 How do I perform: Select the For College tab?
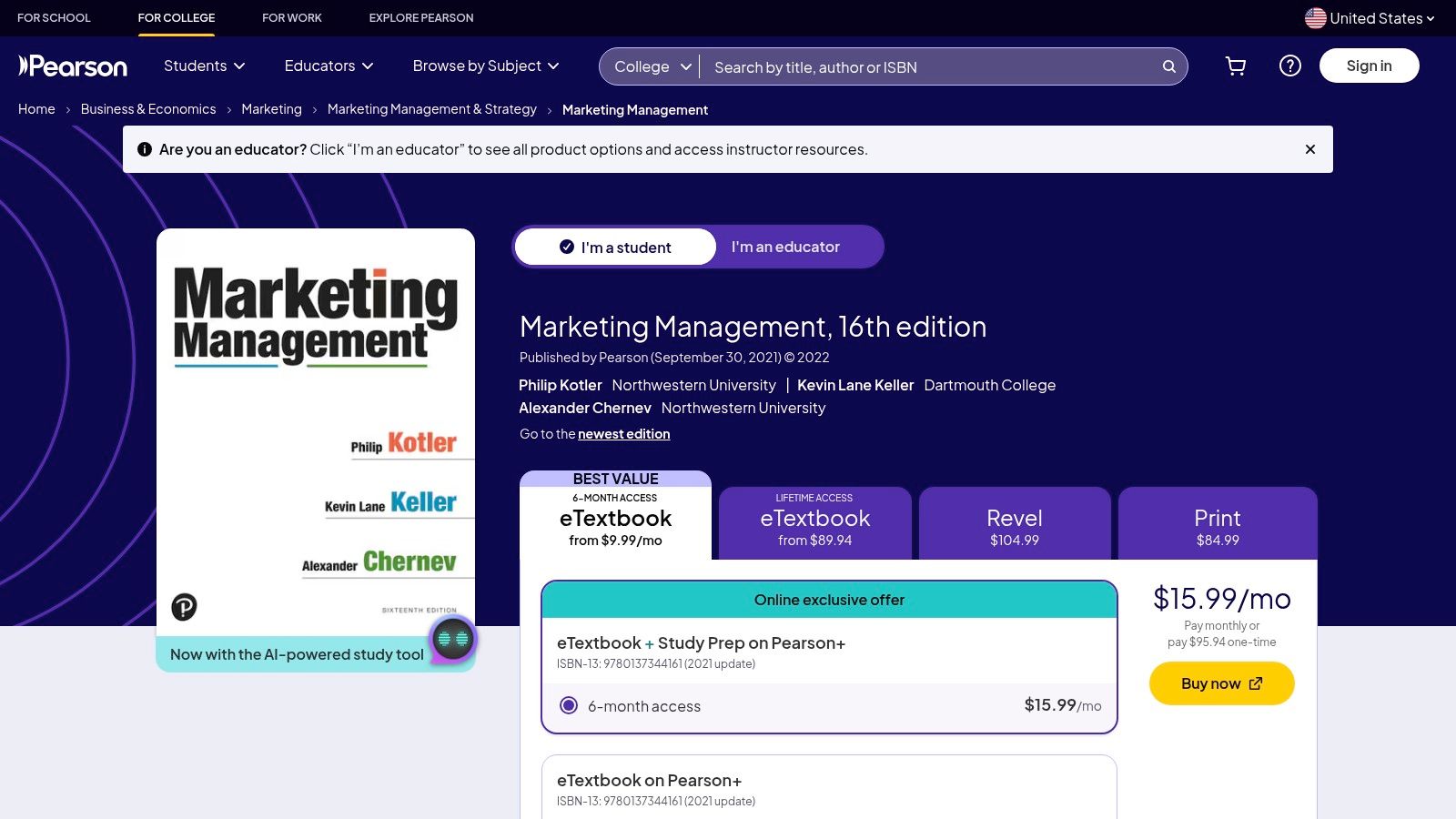coord(177,18)
